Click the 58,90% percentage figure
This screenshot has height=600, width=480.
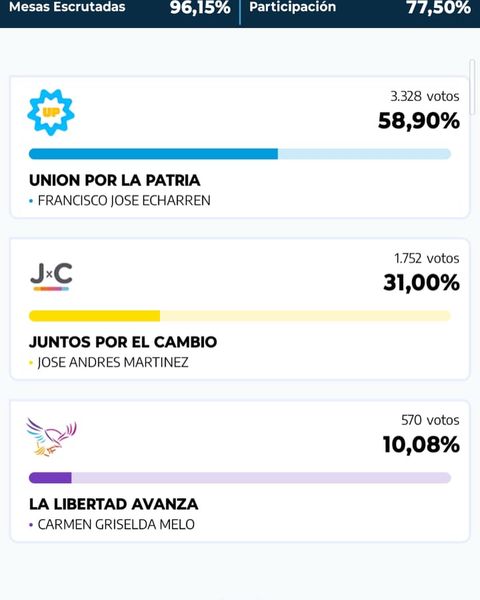[x=419, y=121]
